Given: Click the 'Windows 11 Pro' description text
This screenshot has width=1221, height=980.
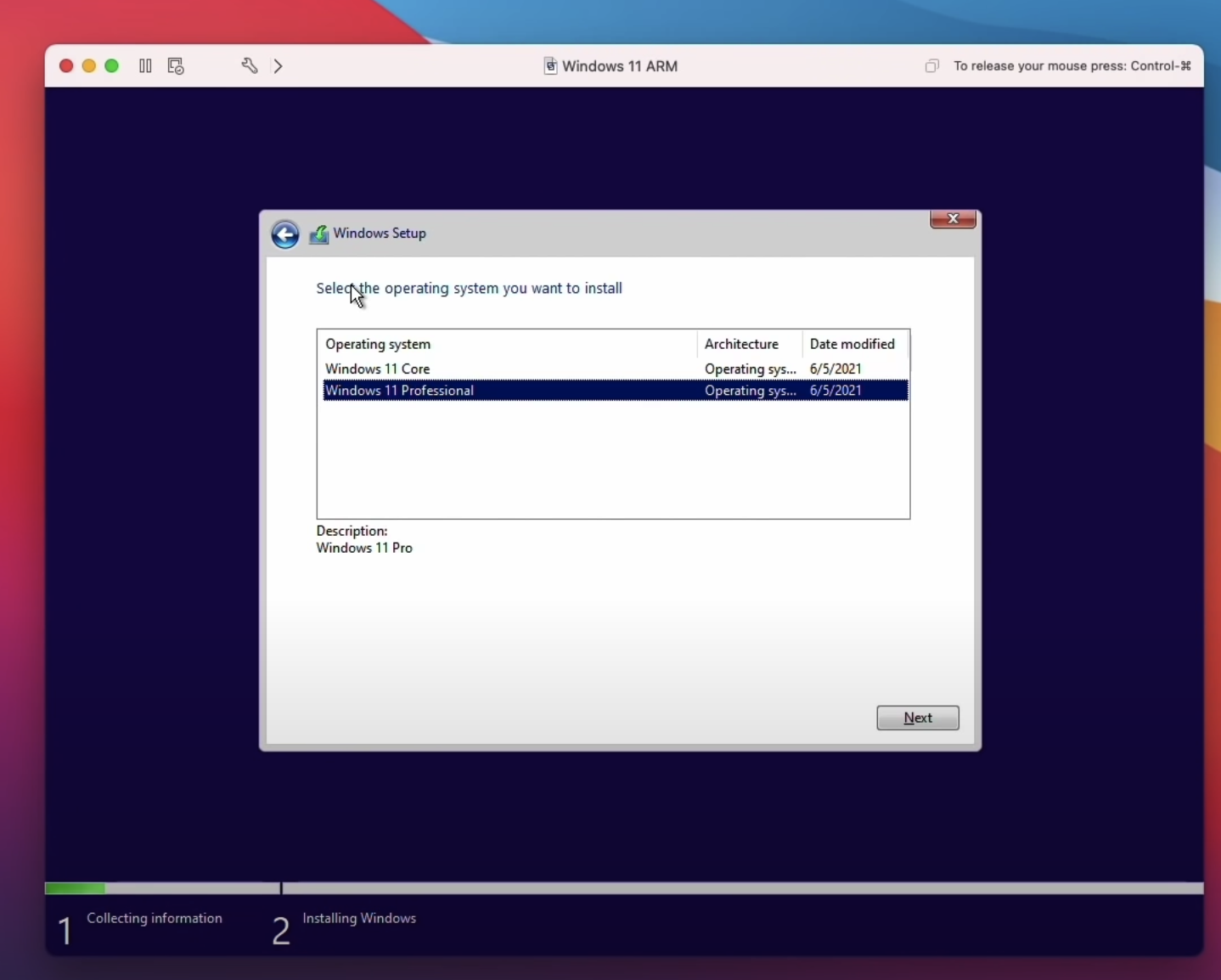Looking at the screenshot, I should 364,548.
